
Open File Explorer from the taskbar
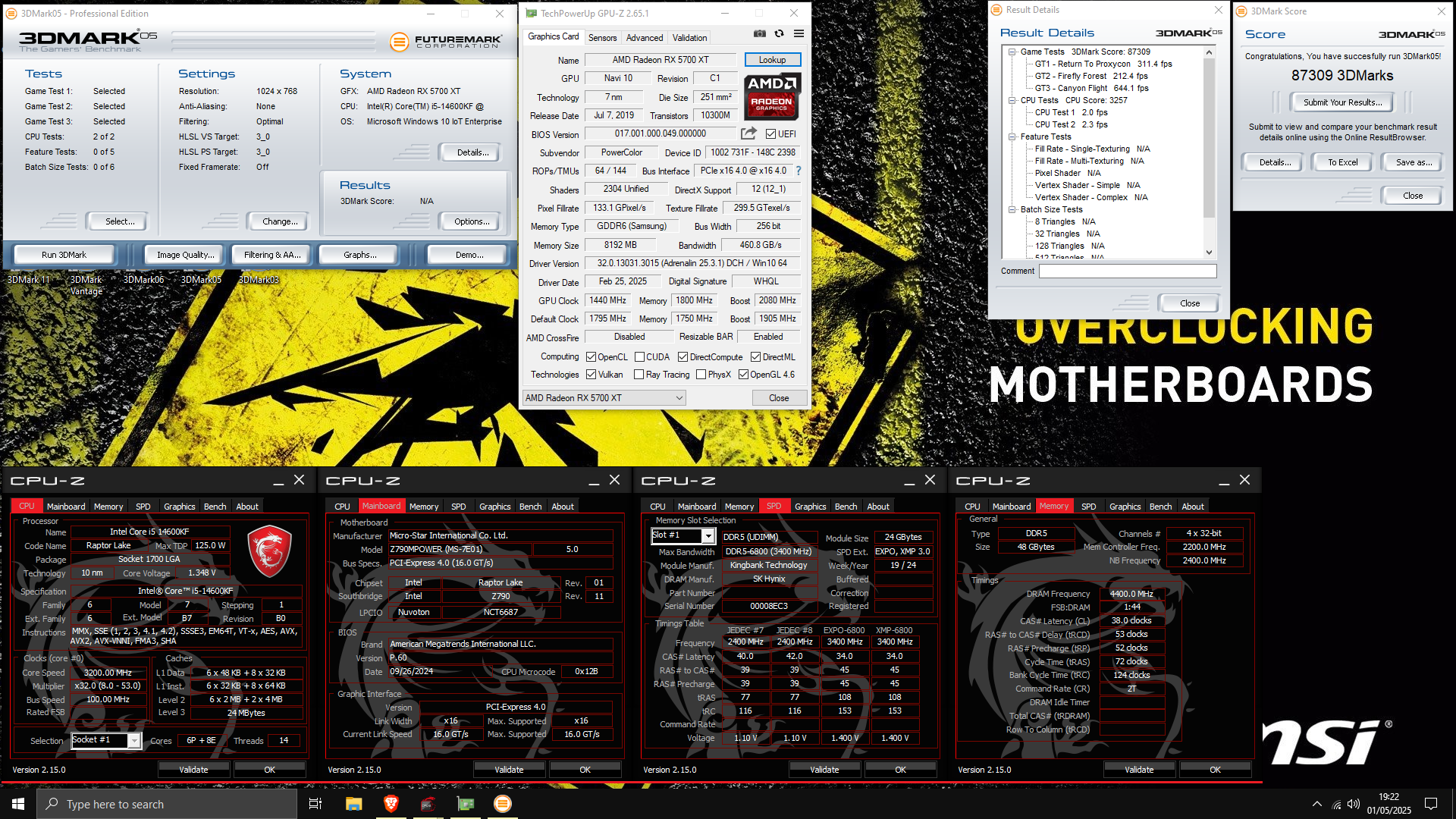tap(353, 804)
